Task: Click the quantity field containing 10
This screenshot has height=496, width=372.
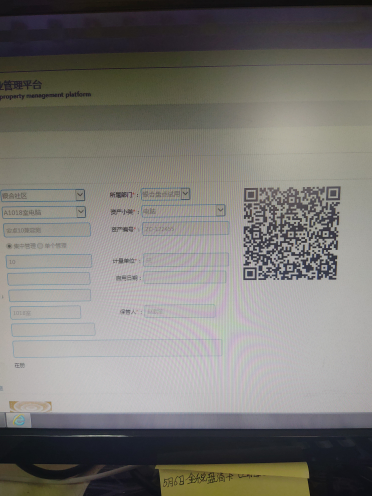Action: [x=49, y=261]
